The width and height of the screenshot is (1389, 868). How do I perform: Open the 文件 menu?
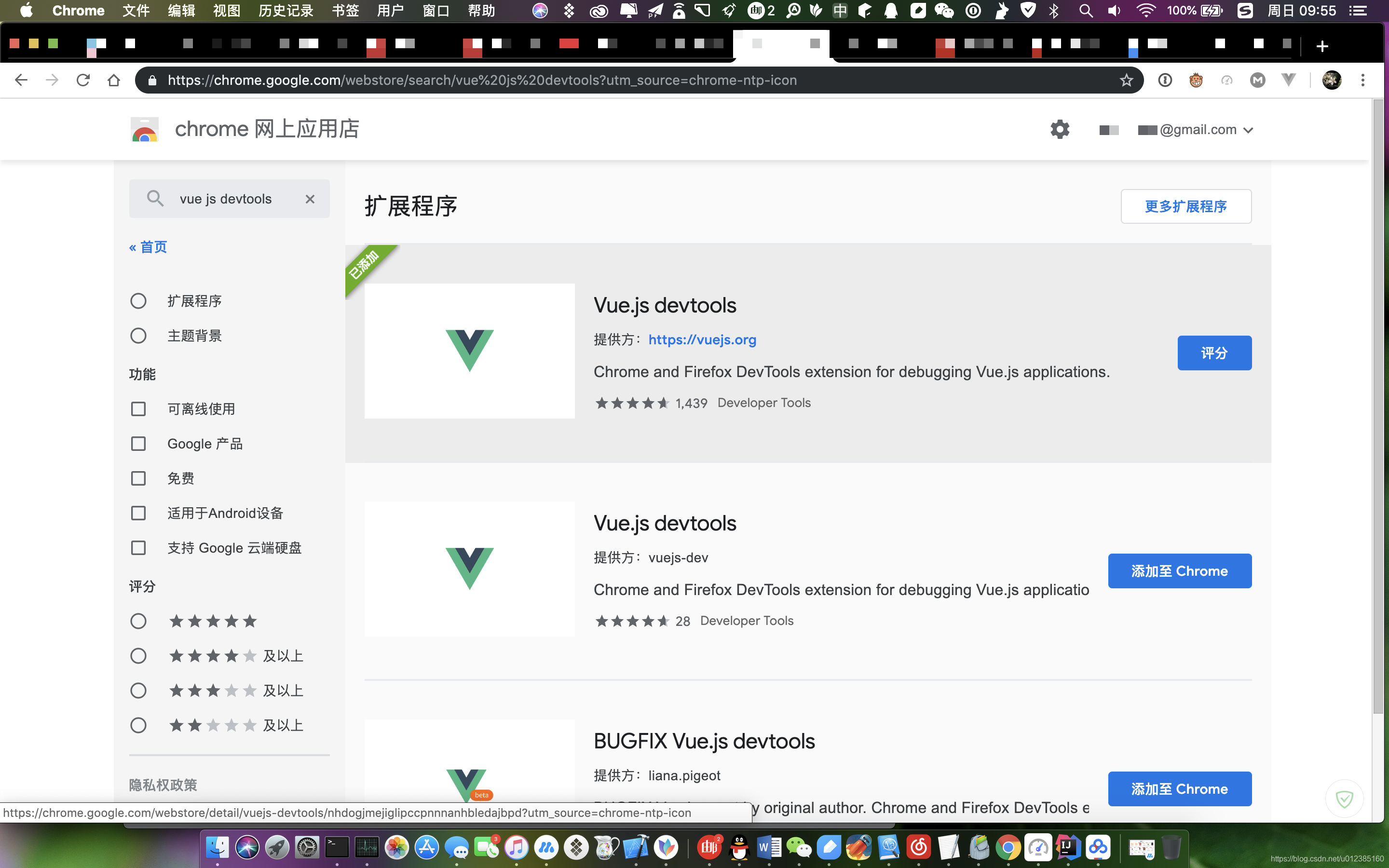click(x=136, y=10)
